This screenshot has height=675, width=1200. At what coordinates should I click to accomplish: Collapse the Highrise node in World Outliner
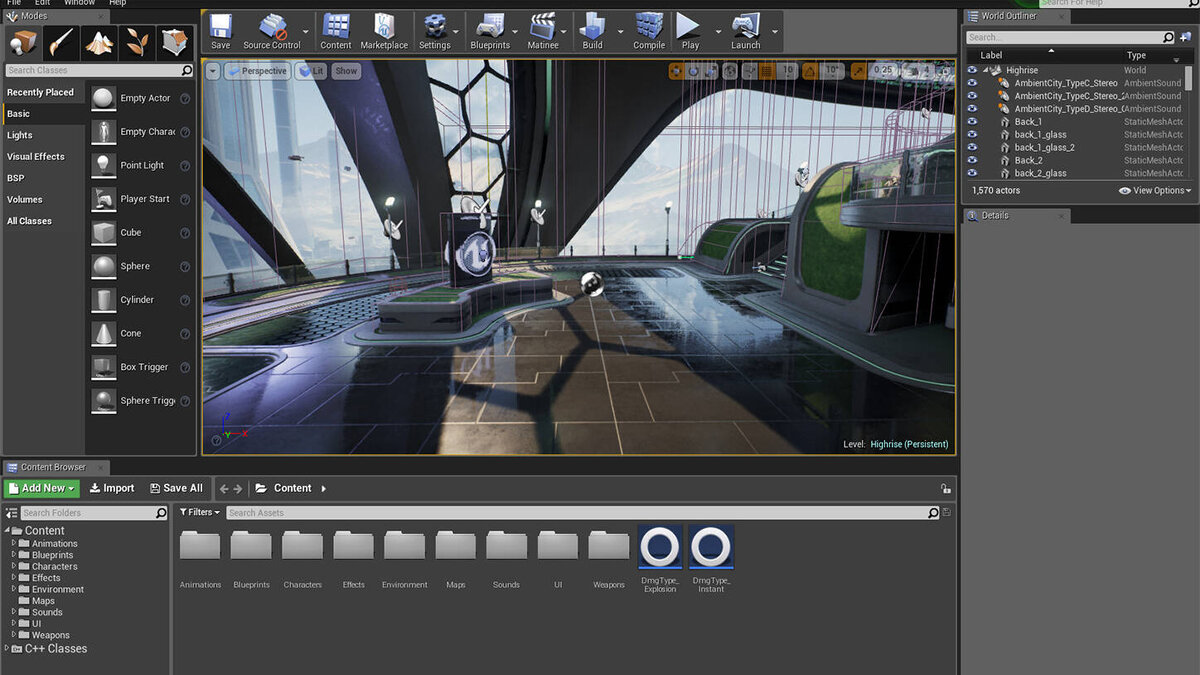(x=985, y=70)
